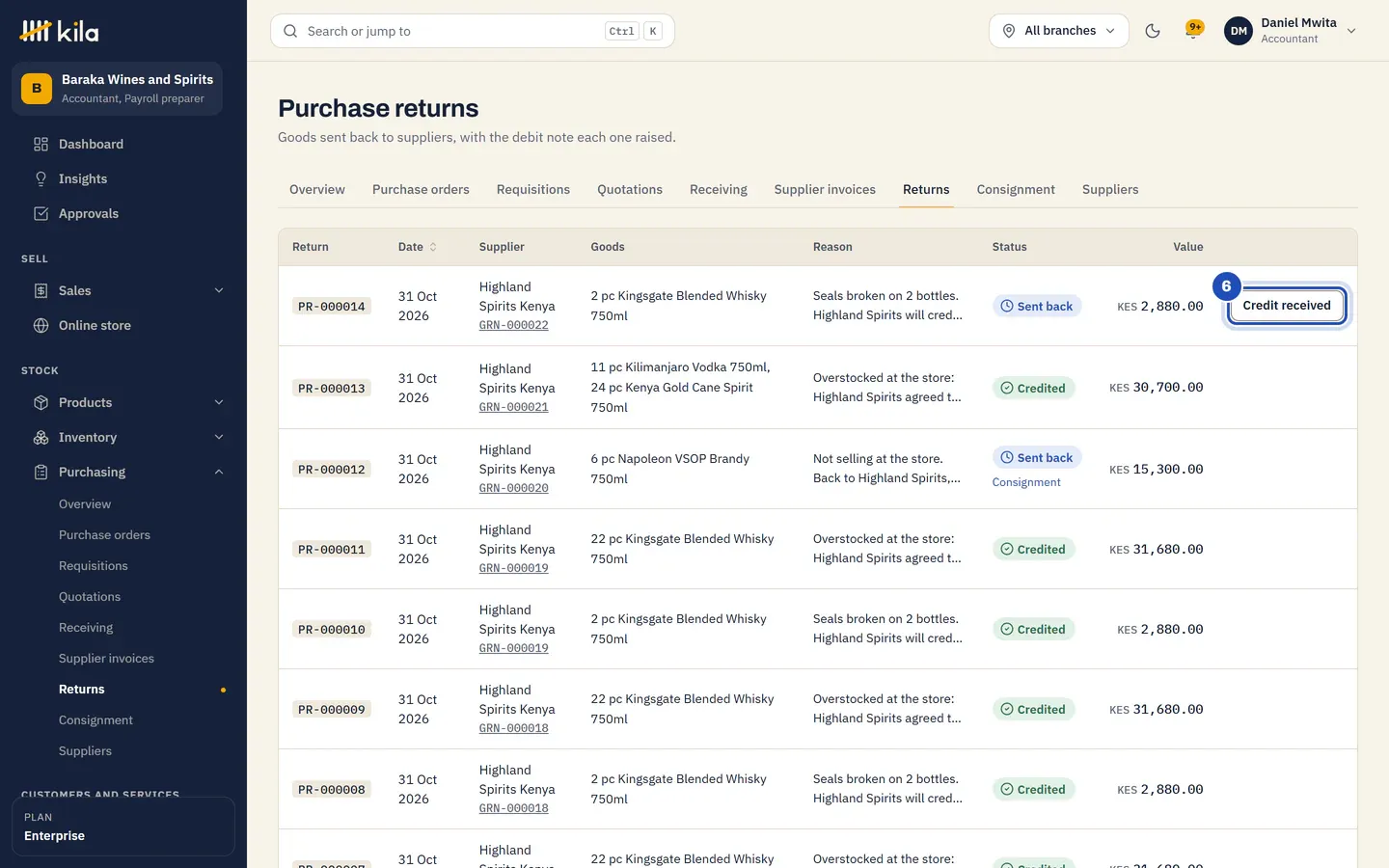1389x868 pixels.
Task: Click the Credited status on PR-000013
Action: (x=1033, y=388)
